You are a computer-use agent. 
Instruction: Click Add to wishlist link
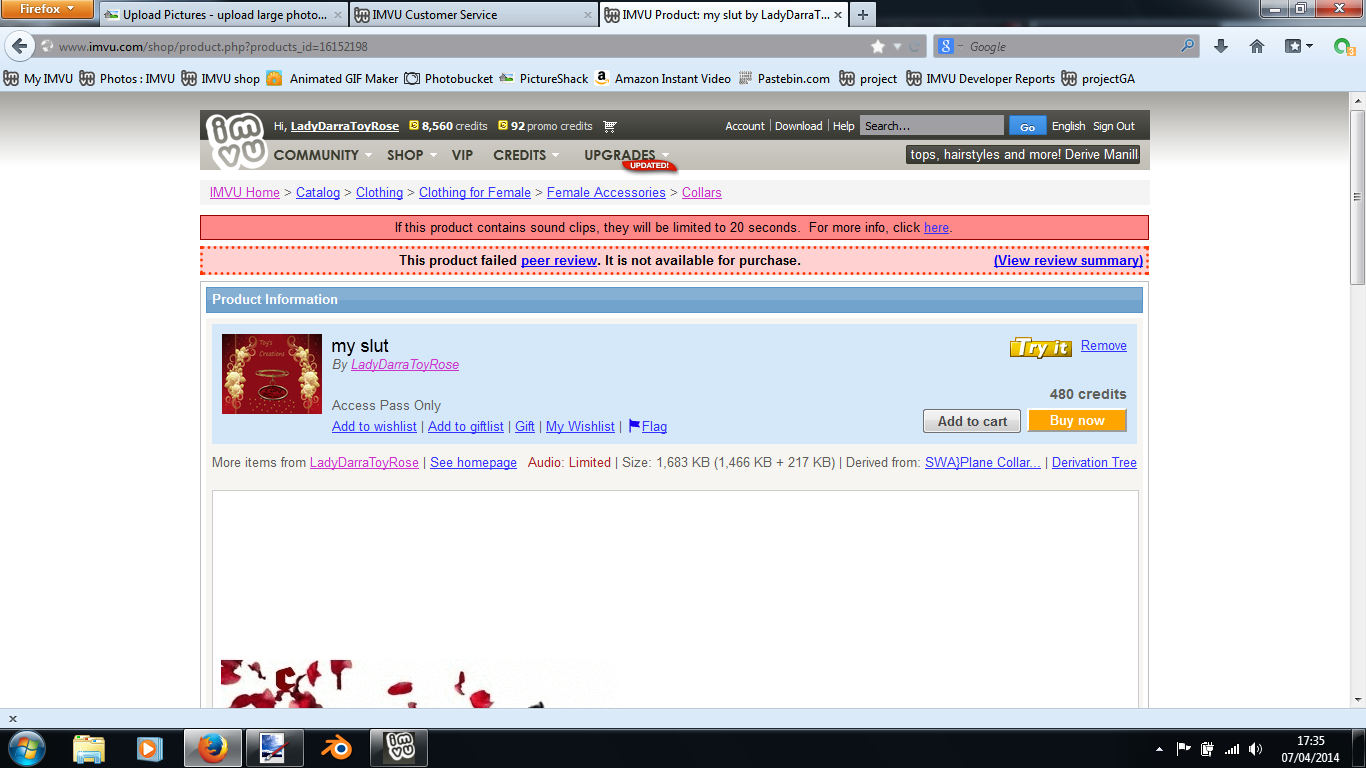click(374, 426)
